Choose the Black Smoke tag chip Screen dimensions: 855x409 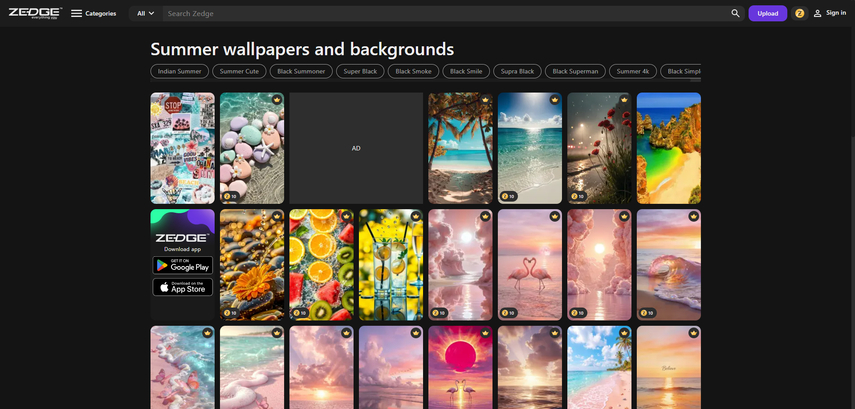pos(413,71)
